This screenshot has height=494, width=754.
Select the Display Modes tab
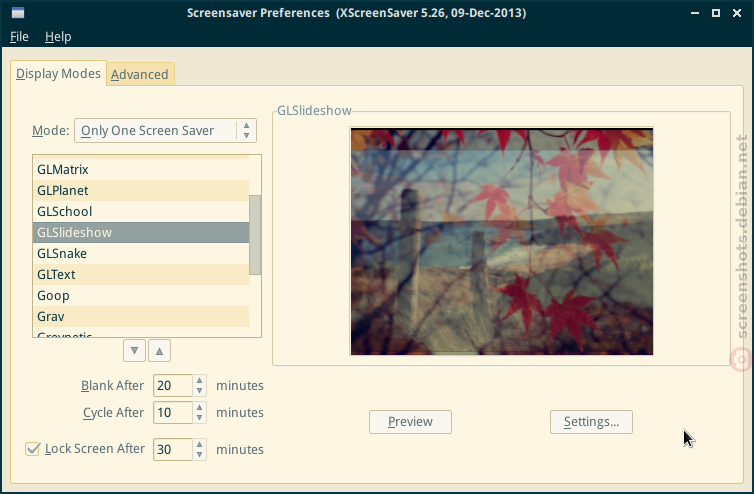point(58,74)
